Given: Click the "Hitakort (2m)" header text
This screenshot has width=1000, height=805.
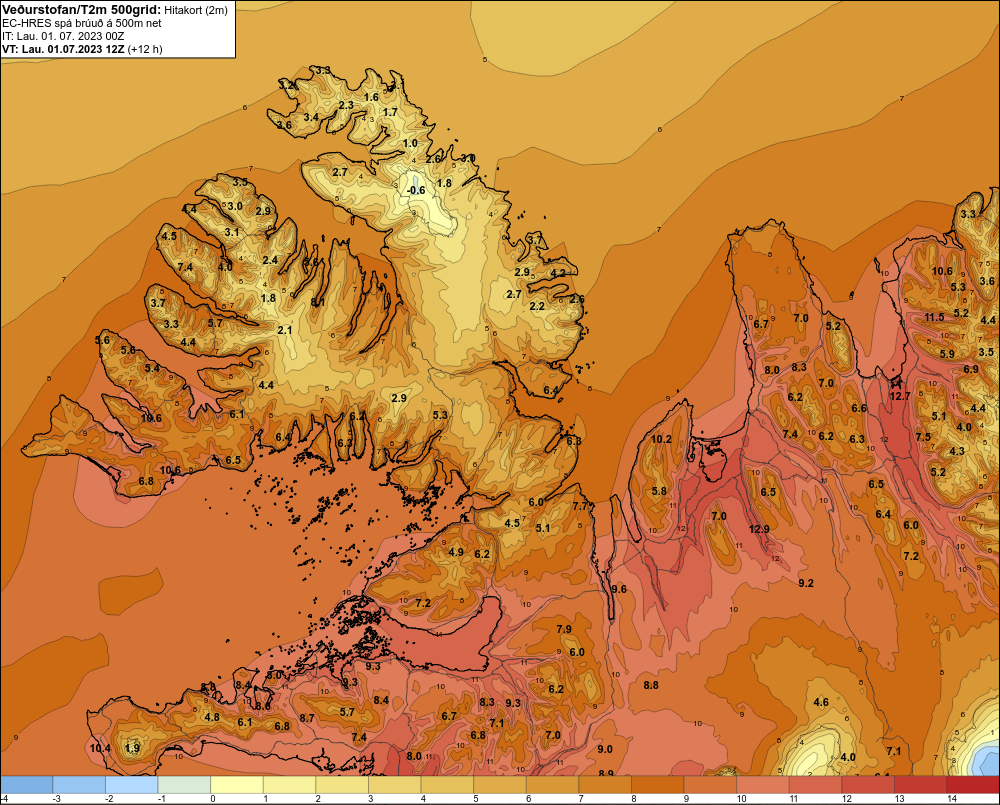Looking at the screenshot, I should pos(196,10).
